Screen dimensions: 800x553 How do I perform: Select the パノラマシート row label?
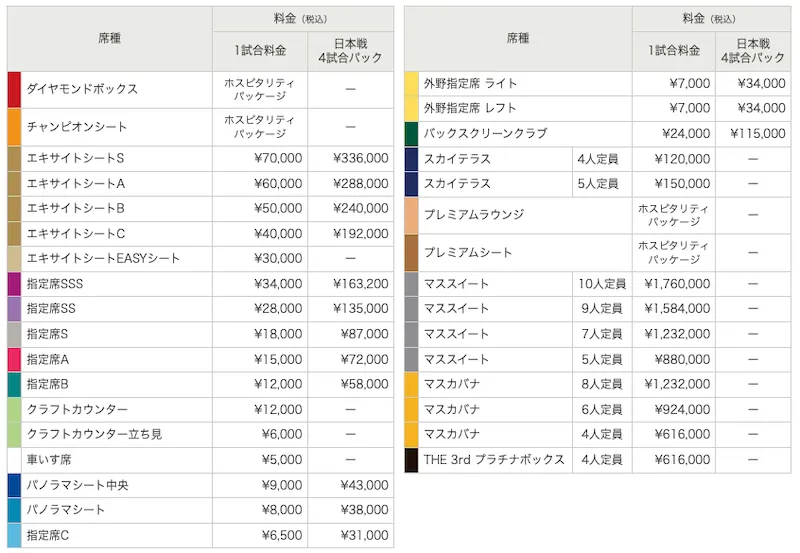click(66, 510)
